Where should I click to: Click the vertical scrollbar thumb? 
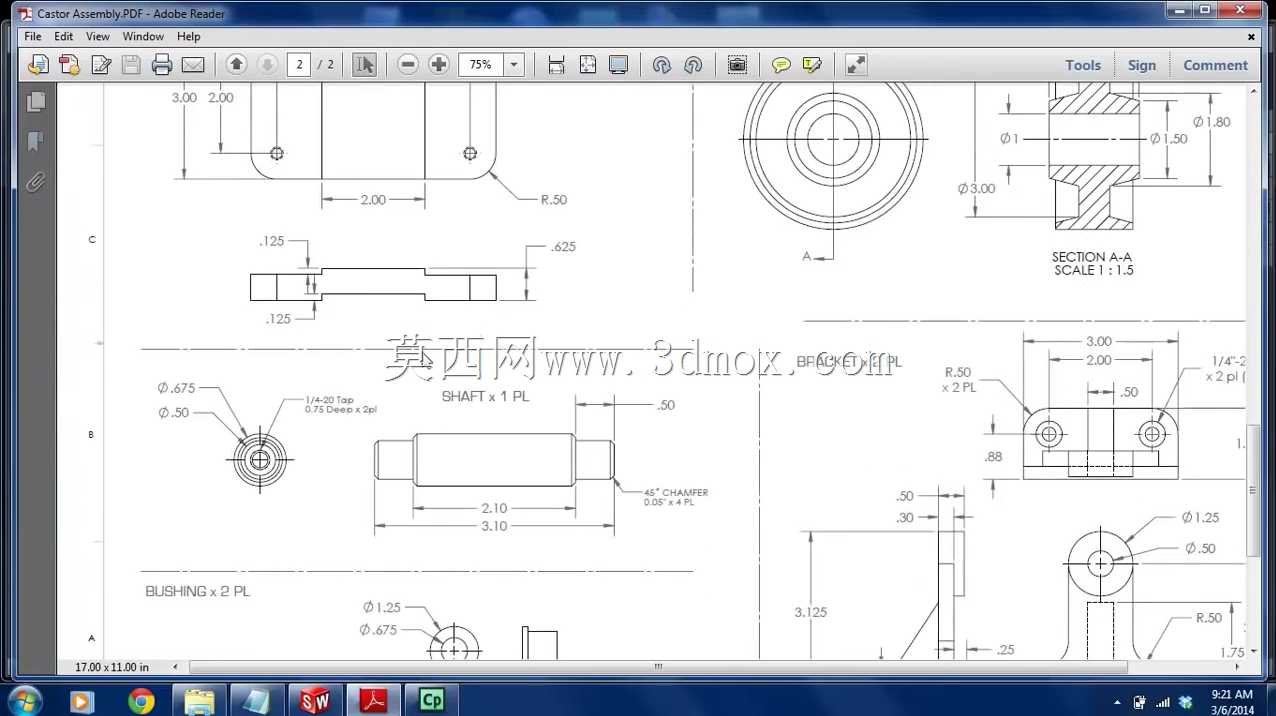[1253, 490]
